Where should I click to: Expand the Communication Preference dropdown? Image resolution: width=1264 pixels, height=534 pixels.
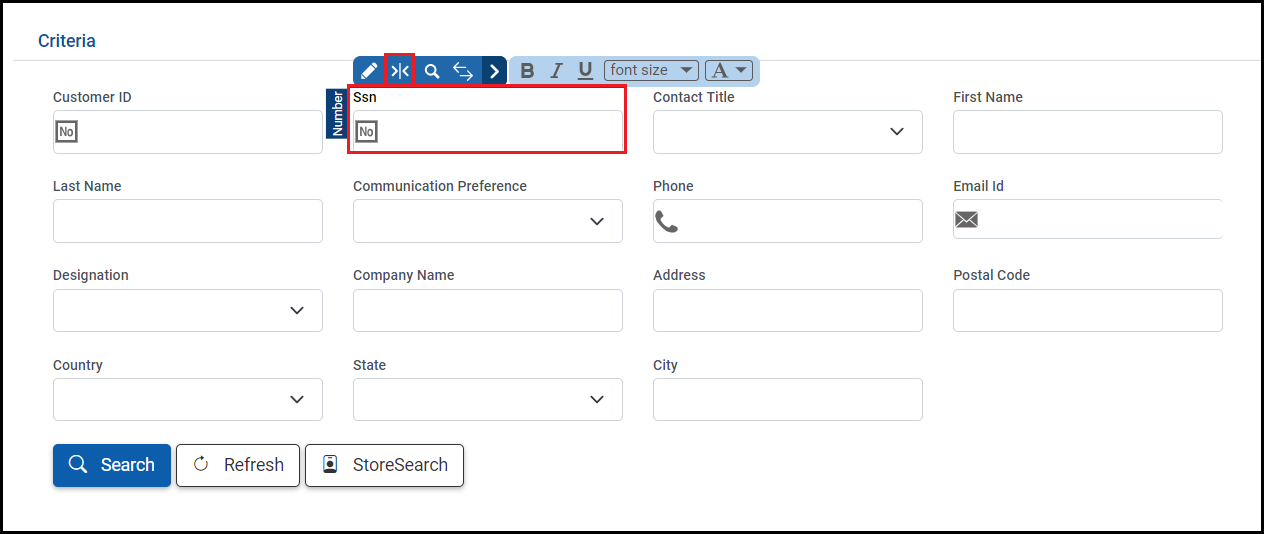[487, 221]
